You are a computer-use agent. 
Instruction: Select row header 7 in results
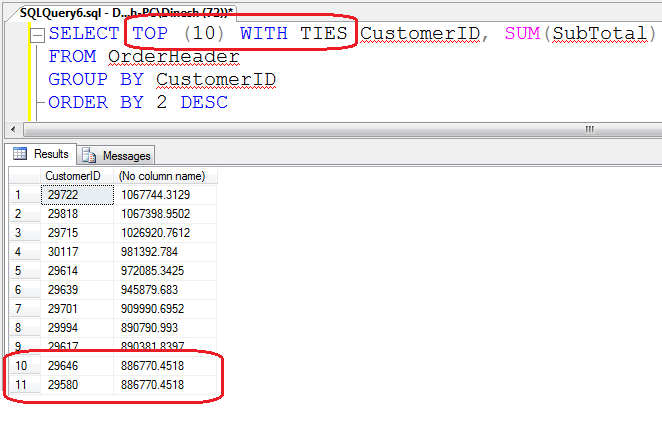[25, 309]
